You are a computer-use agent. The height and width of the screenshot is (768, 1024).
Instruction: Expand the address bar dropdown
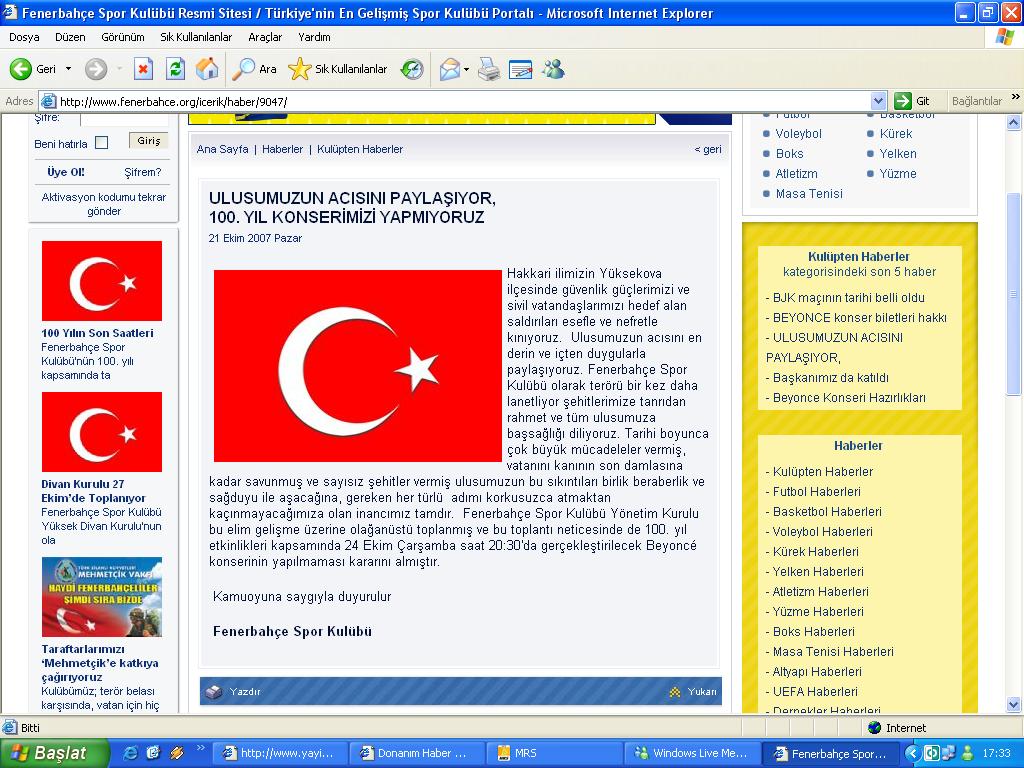click(x=878, y=101)
